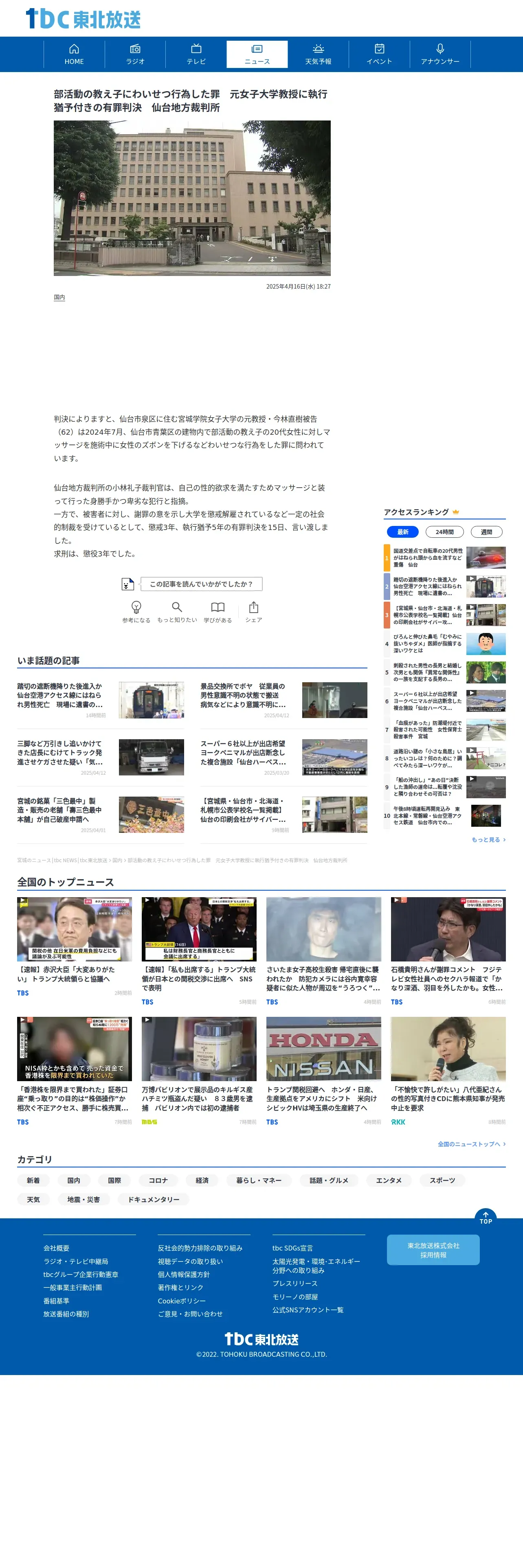Click the シェア share icon

[x=254, y=607]
